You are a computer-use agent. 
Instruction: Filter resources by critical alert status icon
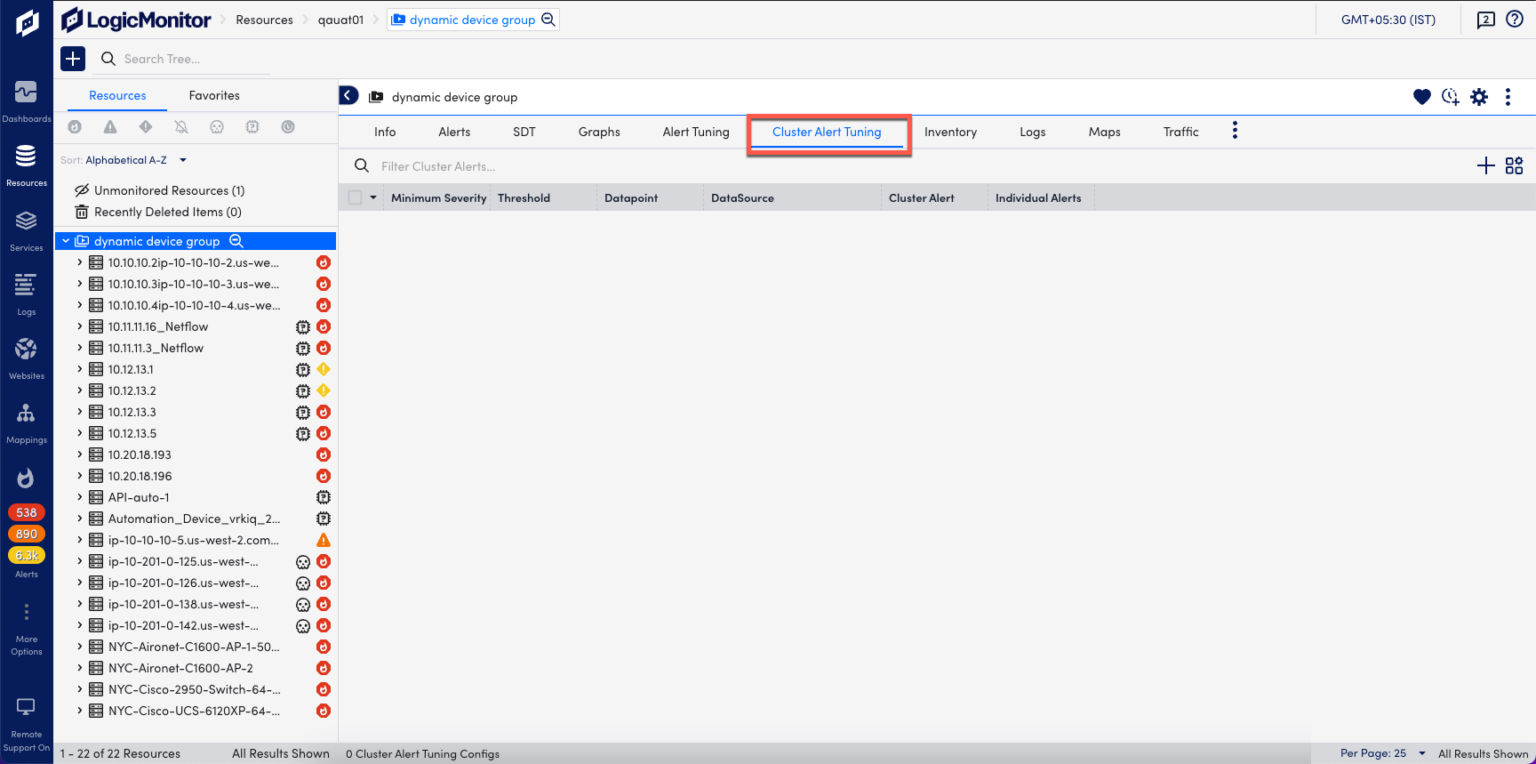coord(74,127)
